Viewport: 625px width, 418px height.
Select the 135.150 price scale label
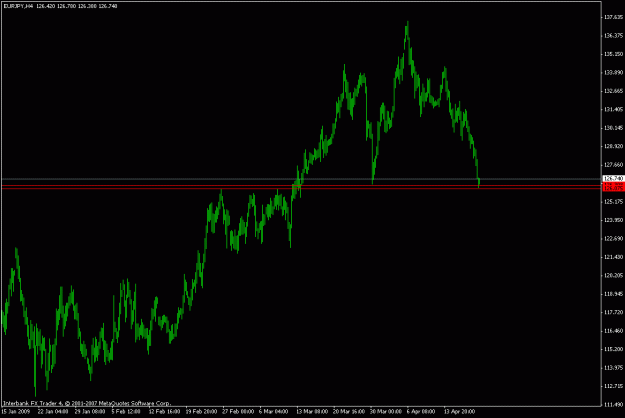[613, 54]
